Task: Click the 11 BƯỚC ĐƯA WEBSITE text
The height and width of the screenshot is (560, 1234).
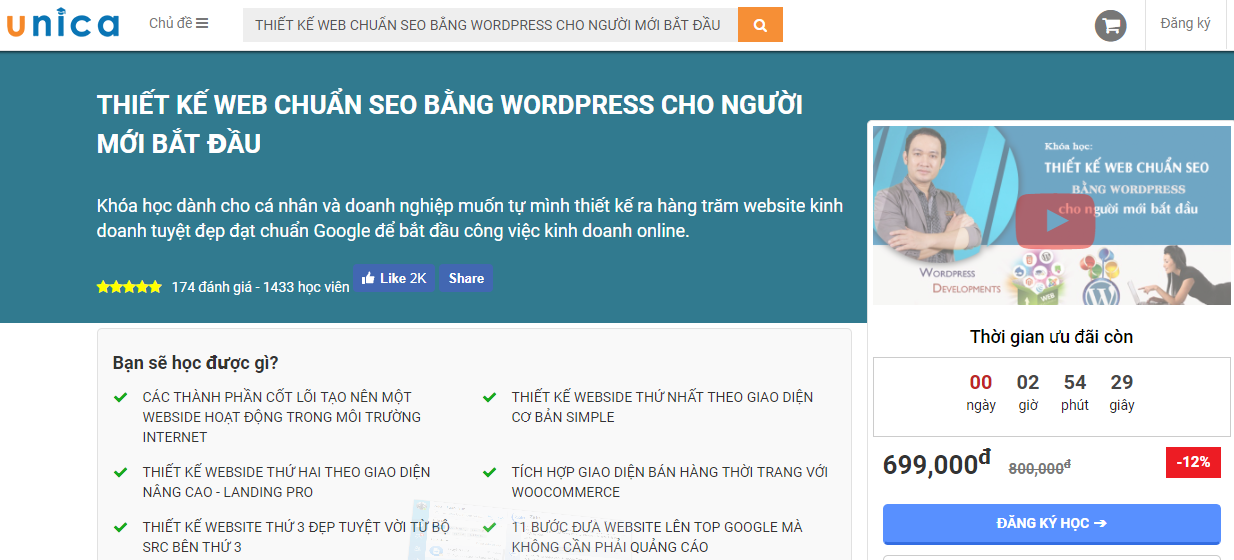Action: pos(657,537)
